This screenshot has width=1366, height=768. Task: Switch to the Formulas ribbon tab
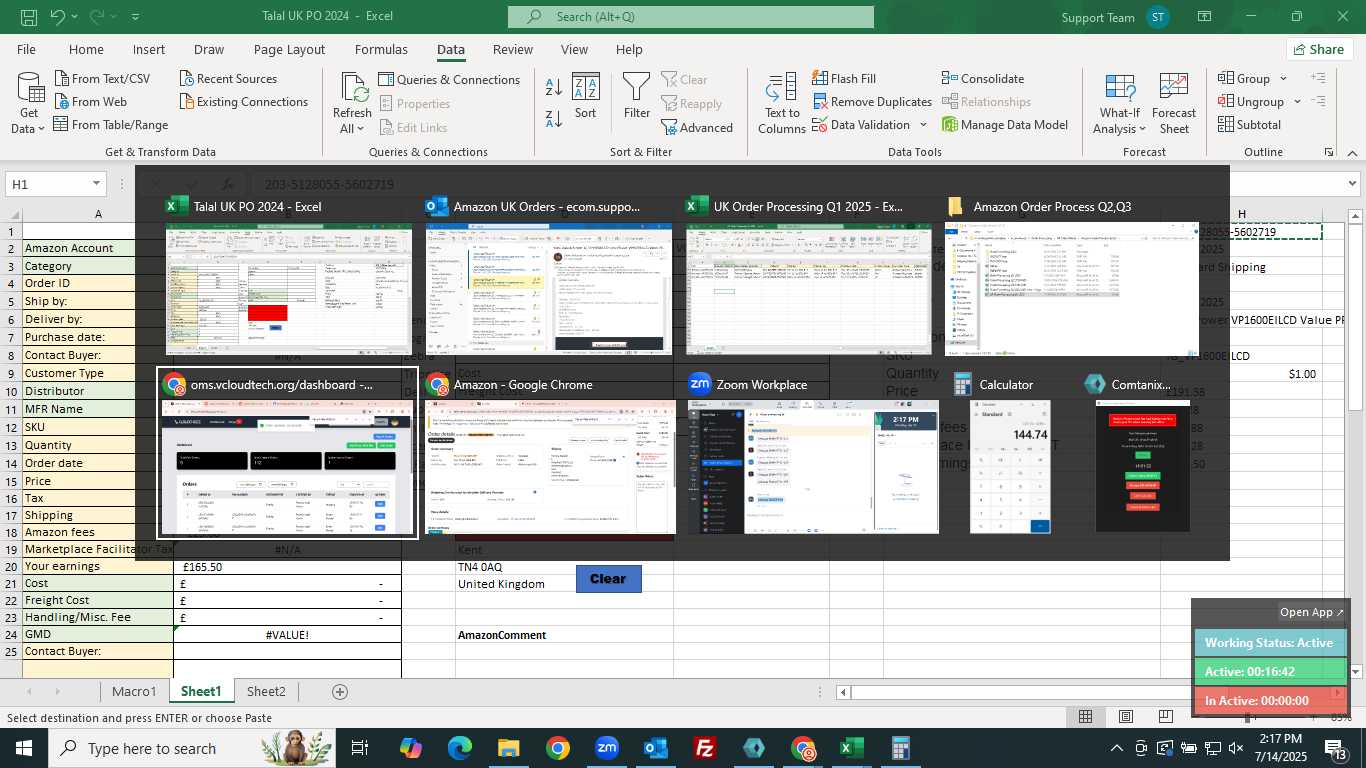point(381,49)
